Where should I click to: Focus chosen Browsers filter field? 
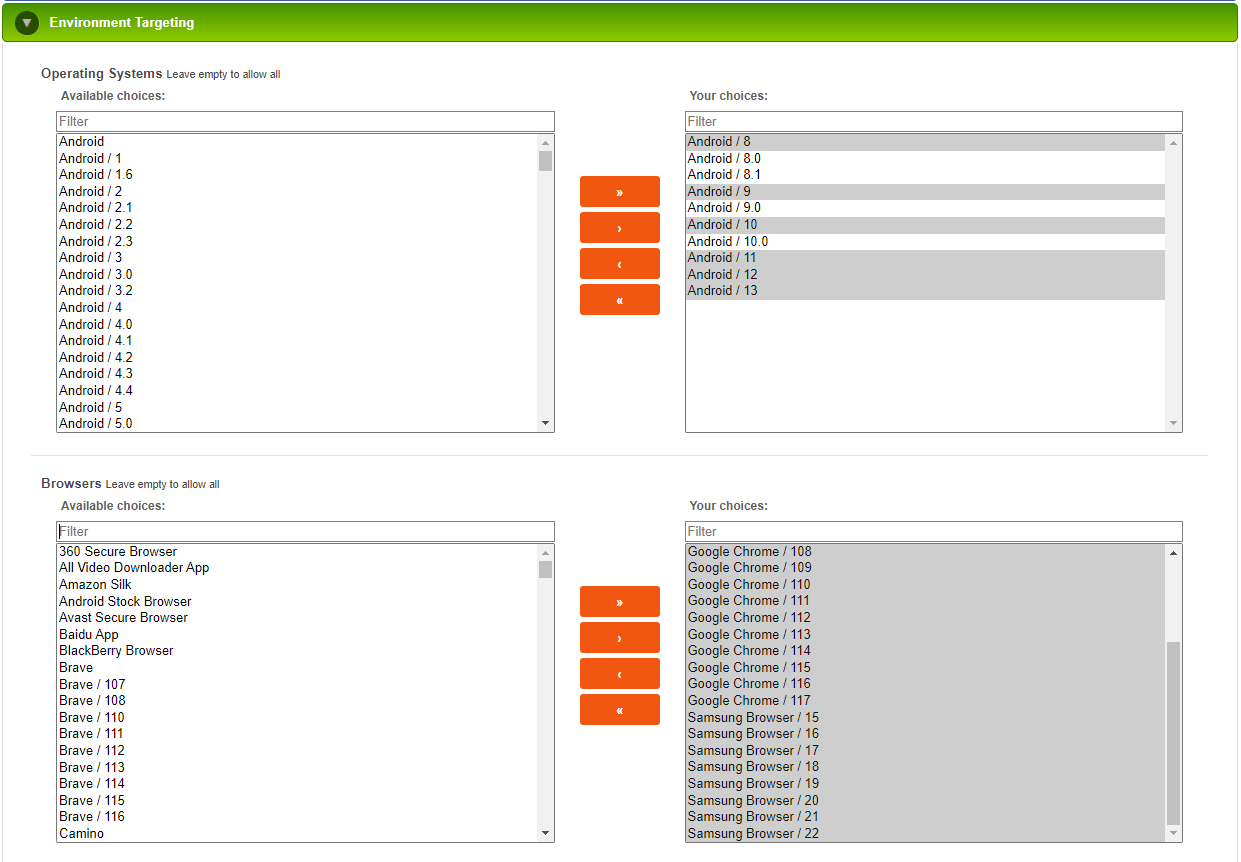click(934, 531)
